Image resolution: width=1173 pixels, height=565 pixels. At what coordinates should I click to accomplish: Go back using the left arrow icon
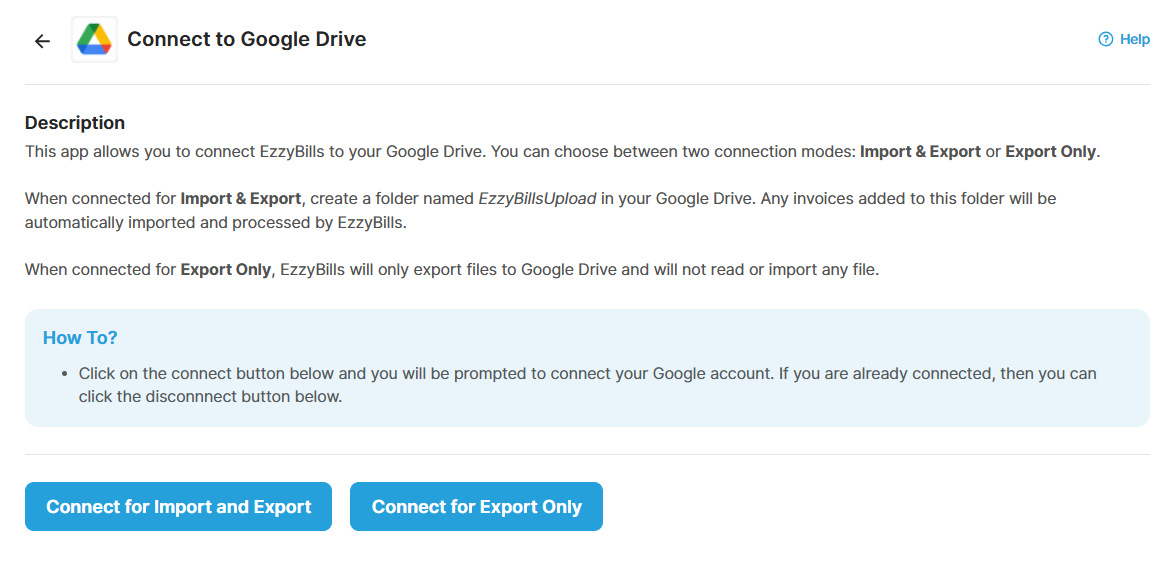click(43, 41)
